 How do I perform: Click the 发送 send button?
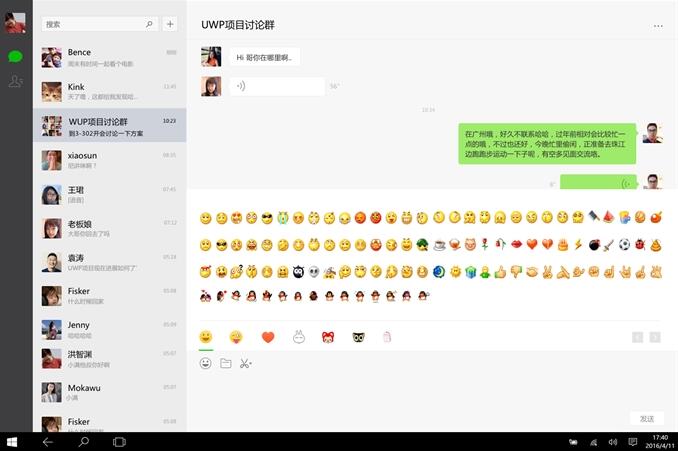647,419
